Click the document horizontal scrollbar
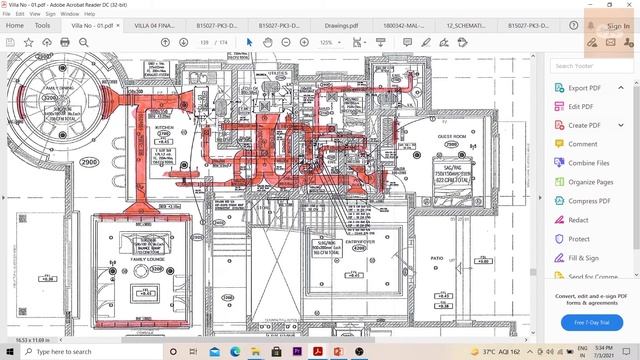Screen dimensions: 640x360 (x=248, y=340)
